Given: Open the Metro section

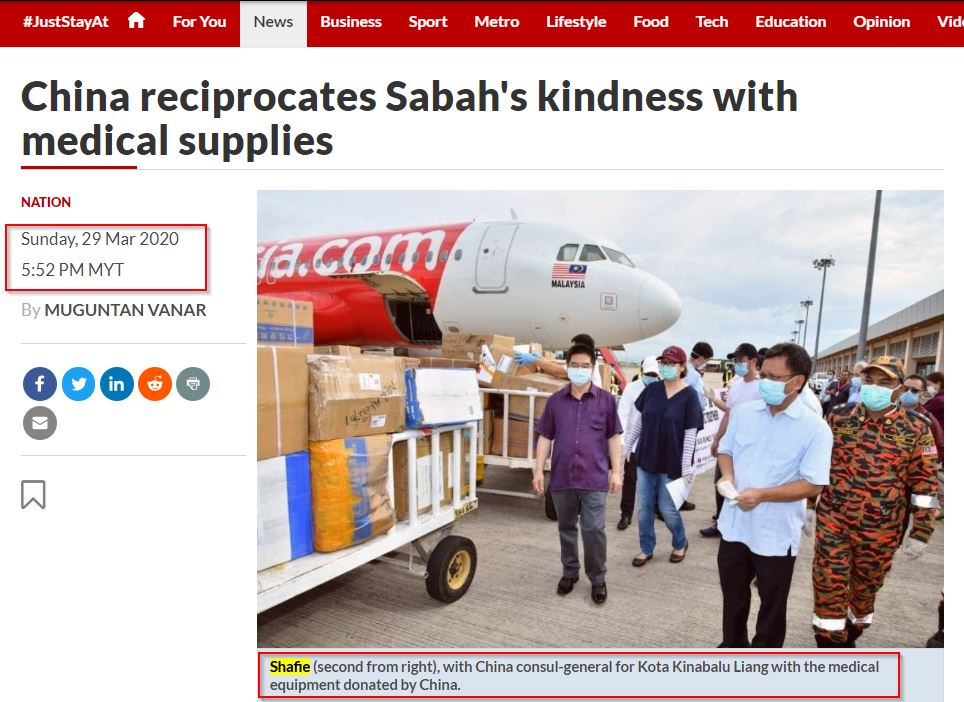Looking at the screenshot, I should pos(497,22).
